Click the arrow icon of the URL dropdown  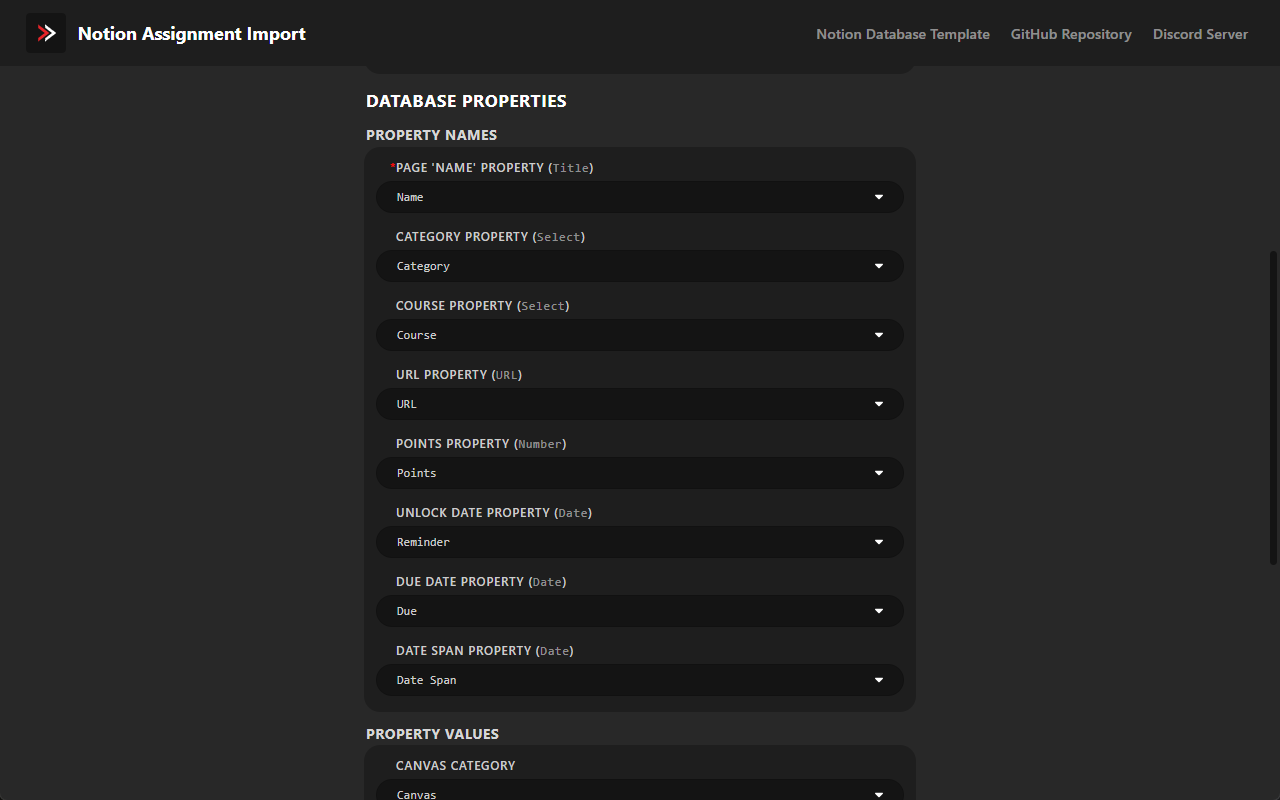coord(879,404)
